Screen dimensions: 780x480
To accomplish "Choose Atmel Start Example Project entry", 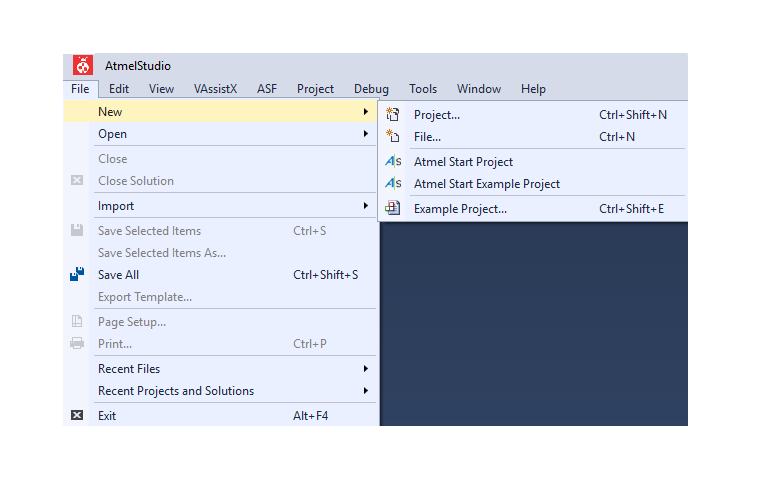I will 487,184.
